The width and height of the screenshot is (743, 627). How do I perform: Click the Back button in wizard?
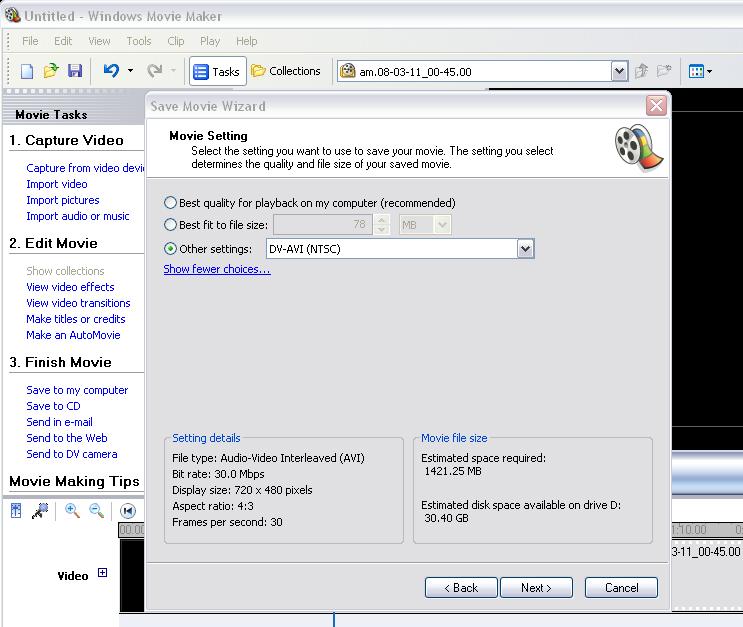[x=461, y=588]
